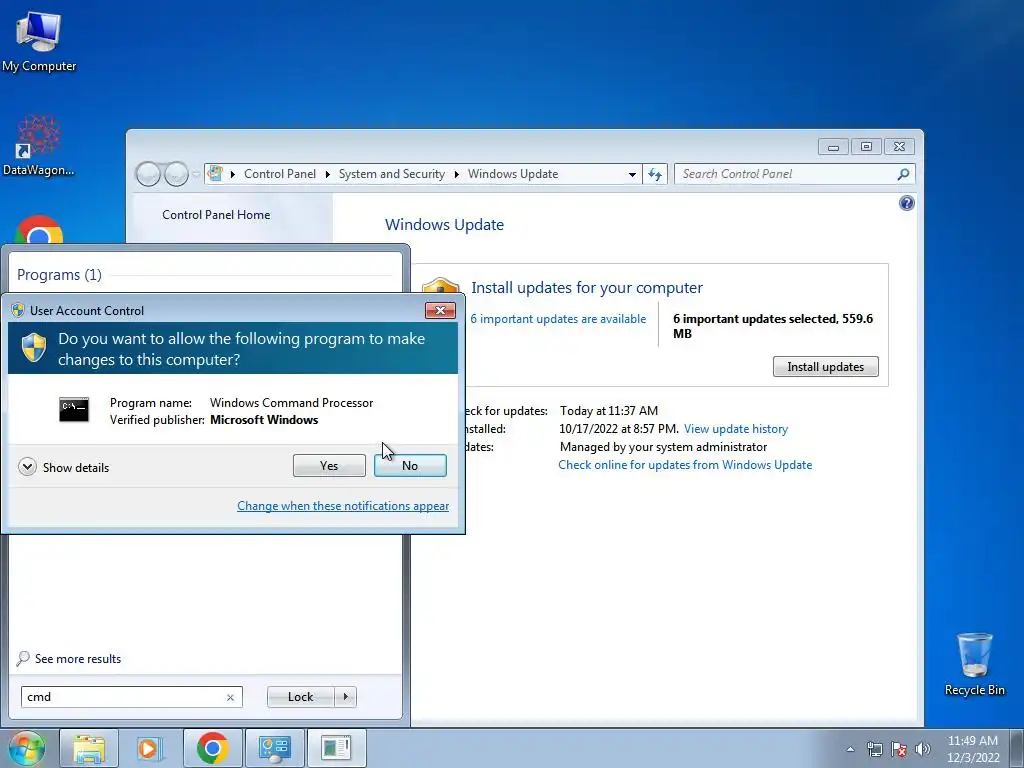Click the Windows Update breadcrumb segment
This screenshot has width=1024, height=768.
pos(513,174)
